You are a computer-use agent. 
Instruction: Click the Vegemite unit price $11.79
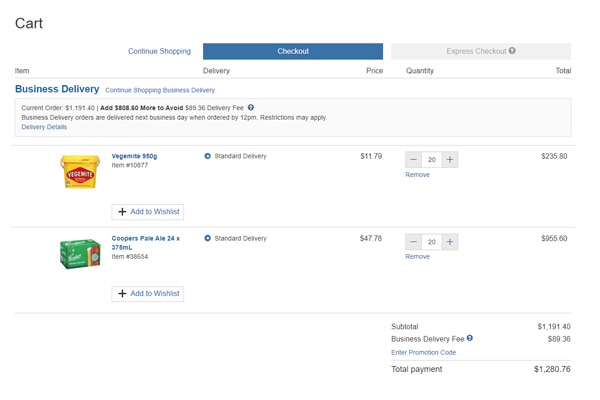[371, 156]
